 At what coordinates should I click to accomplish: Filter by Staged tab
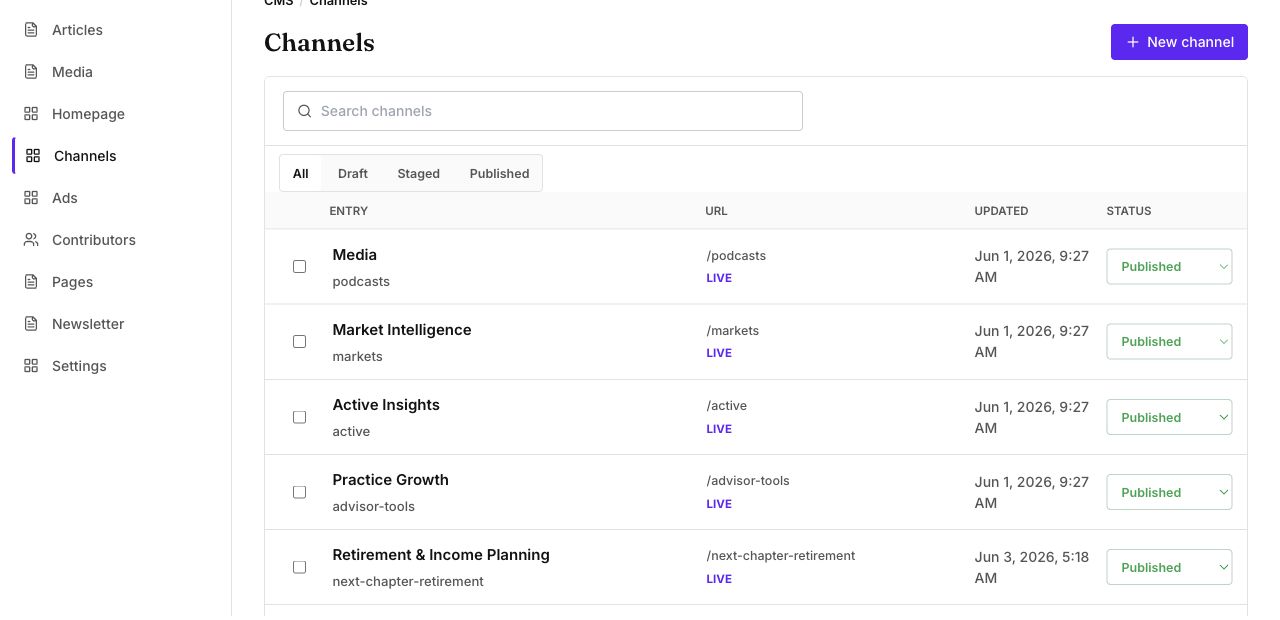click(x=418, y=173)
